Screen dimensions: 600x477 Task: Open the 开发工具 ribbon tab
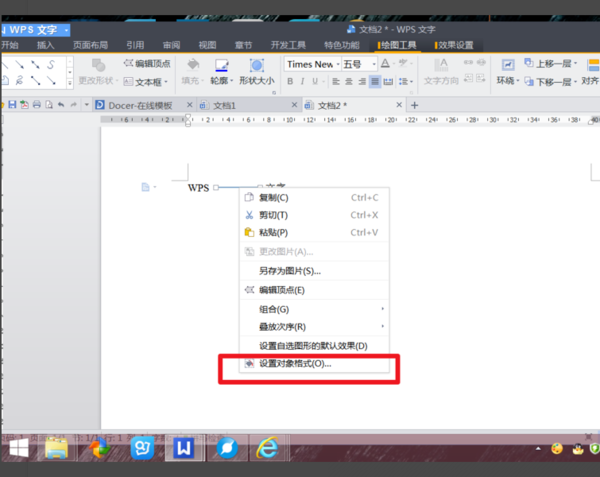point(288,45)
